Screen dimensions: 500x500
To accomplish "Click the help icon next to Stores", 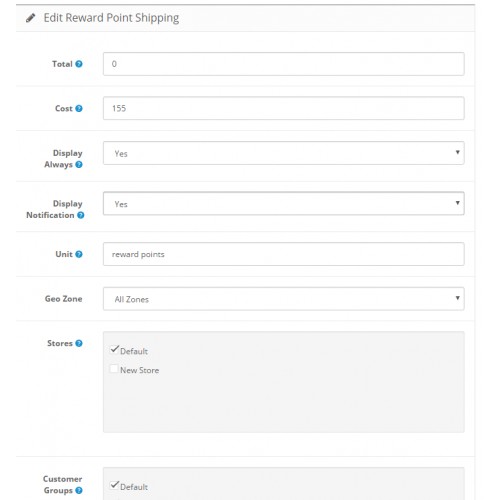I will (79, 343).
